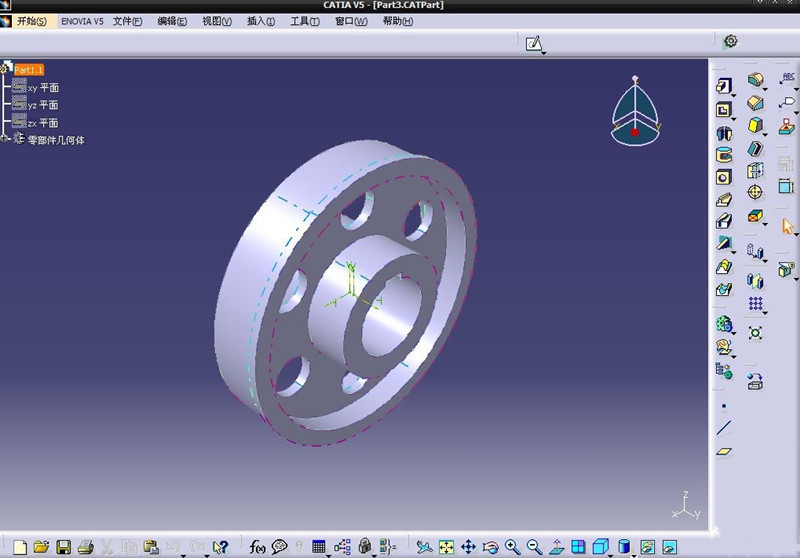
Task: Click the Formula f(x) icon
Action: 257,547
